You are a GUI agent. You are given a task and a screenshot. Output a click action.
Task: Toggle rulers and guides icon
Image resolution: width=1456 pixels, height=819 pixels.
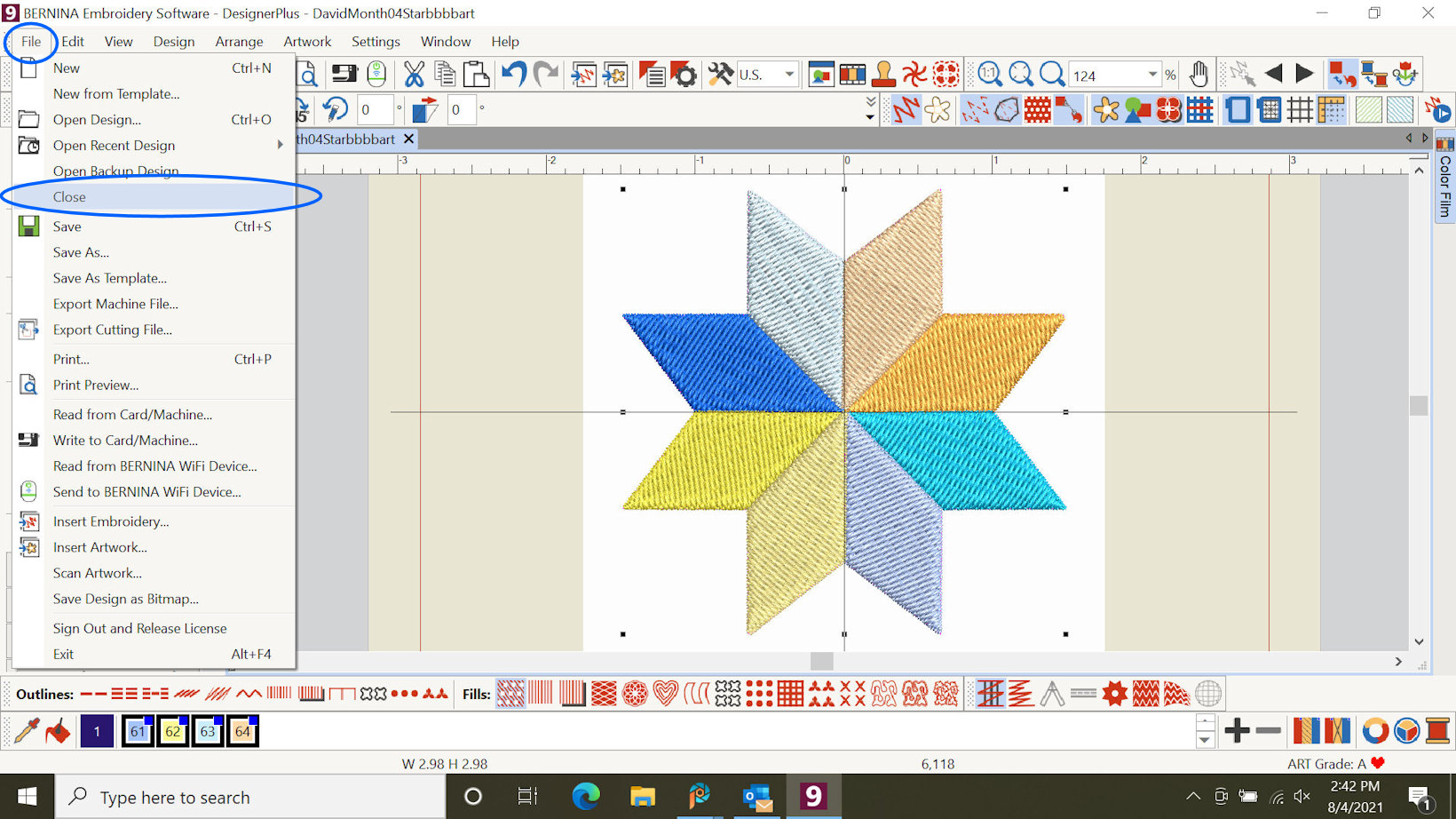[1331, 110]
